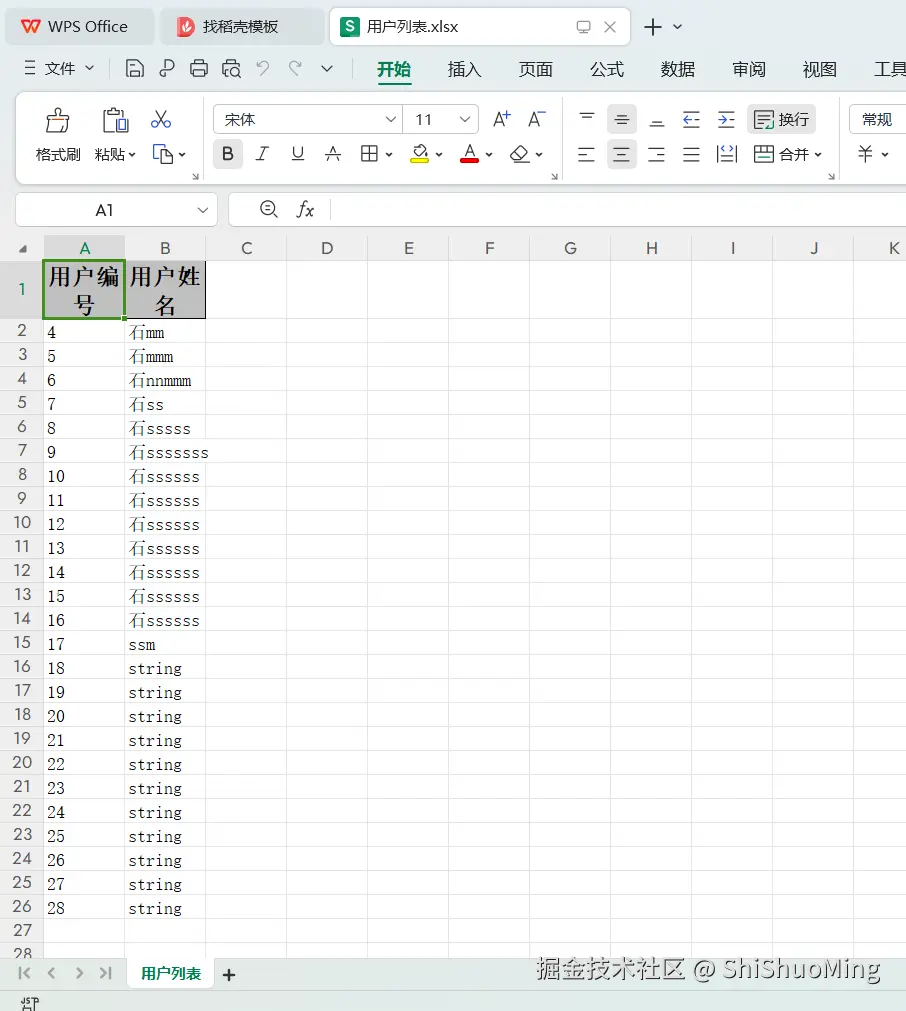Click the Borders icon
Viewport: 906px width, 1011px height.
[x=369, y=154]
